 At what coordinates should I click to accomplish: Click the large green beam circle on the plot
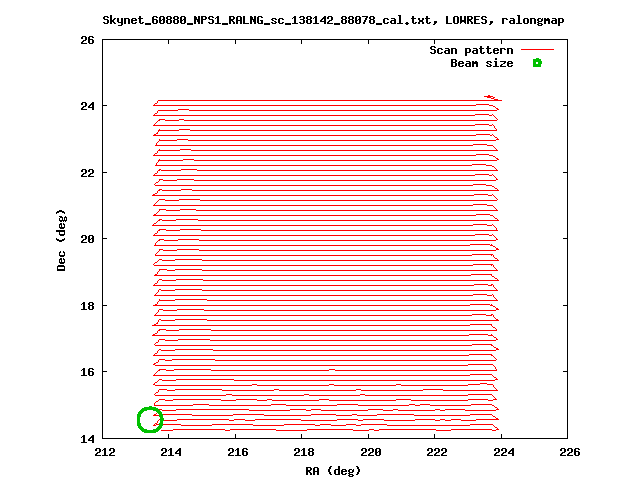[150, 420]
